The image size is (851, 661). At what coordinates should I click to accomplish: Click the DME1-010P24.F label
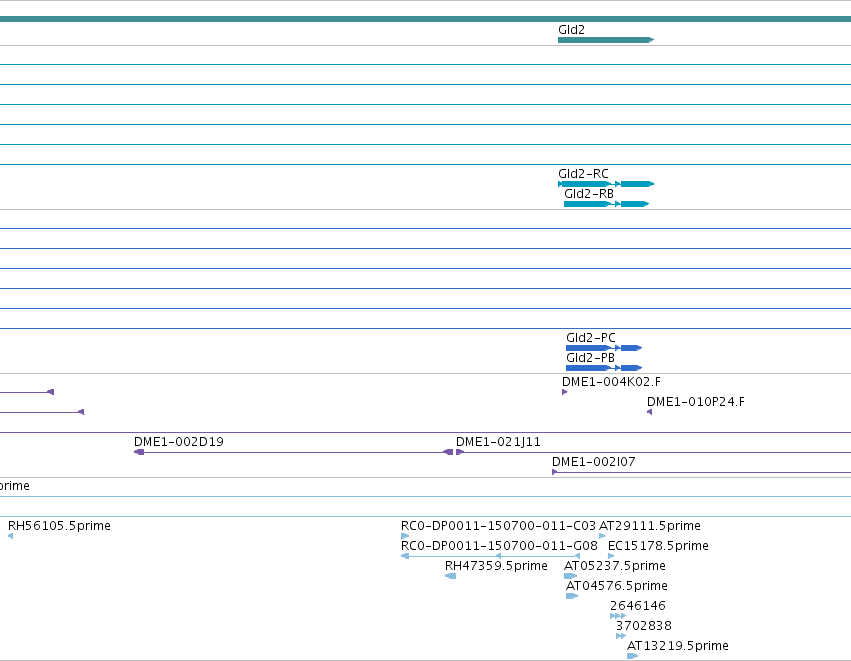tap(696, 402)
